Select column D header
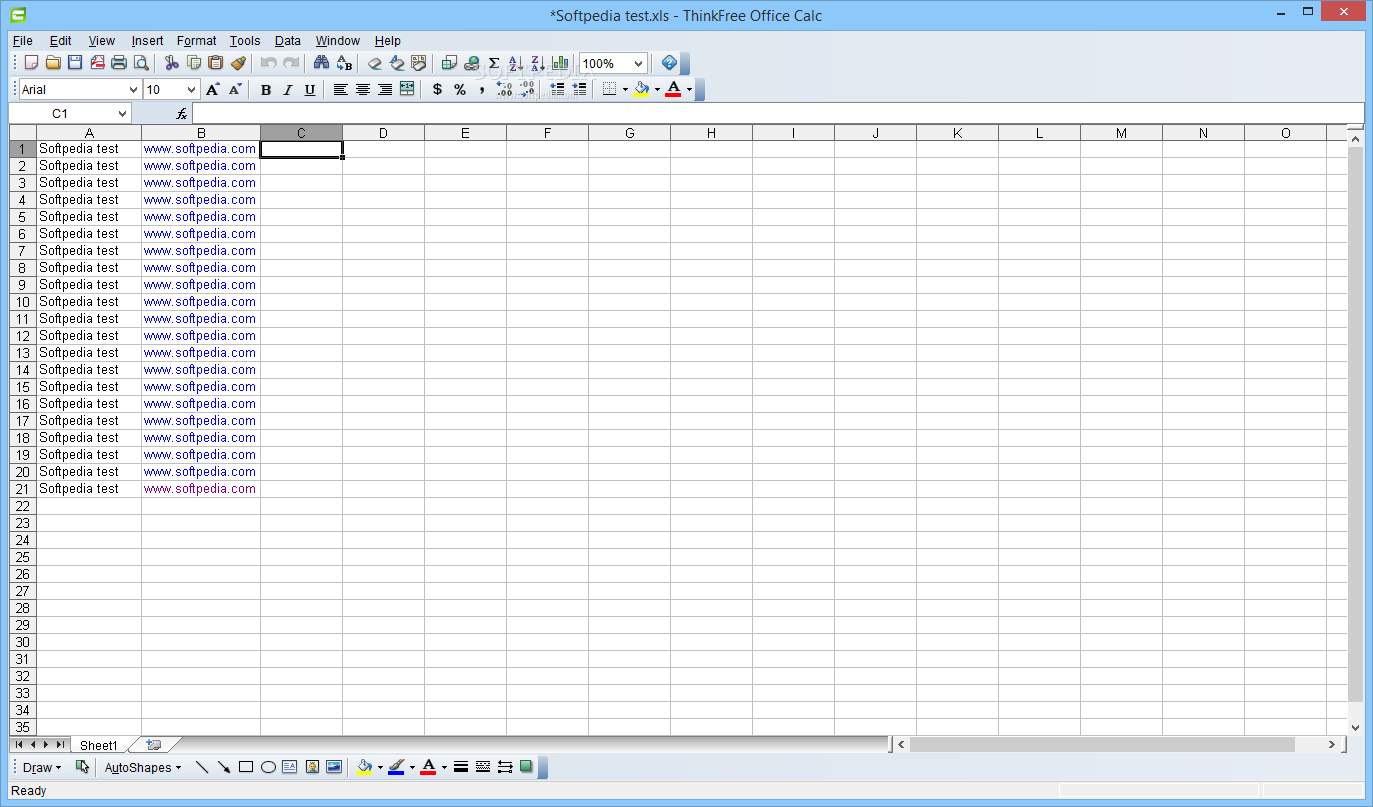The width and height of the screenshot is (1373, 807). [x=383, y=133]
